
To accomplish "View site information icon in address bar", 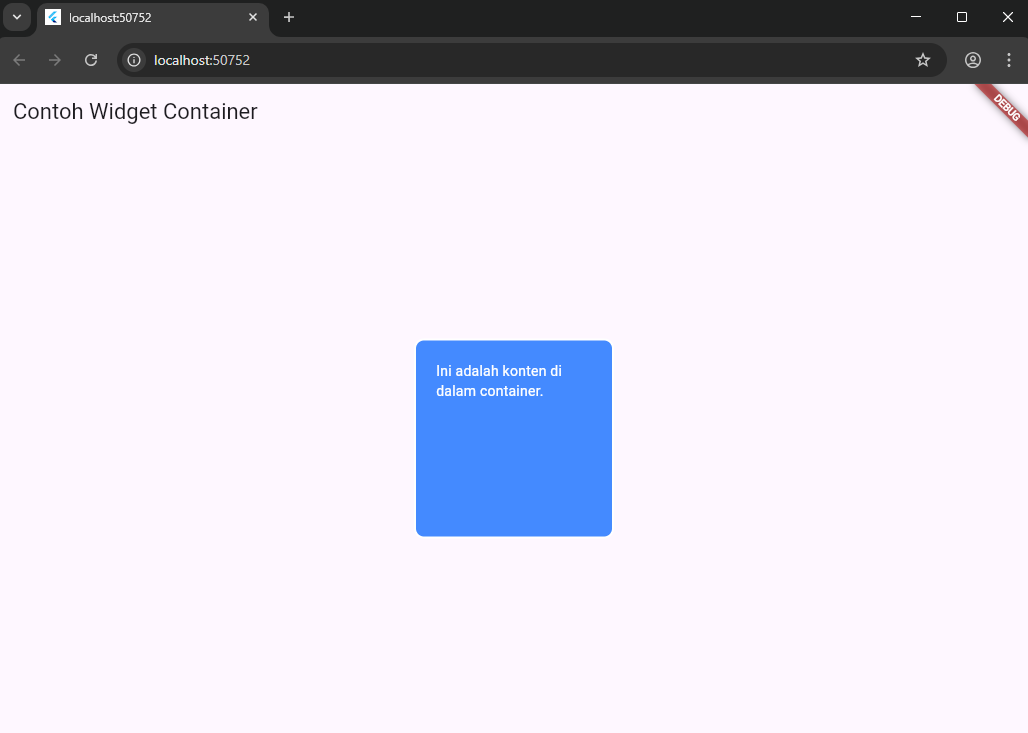I will click(134, 60).
